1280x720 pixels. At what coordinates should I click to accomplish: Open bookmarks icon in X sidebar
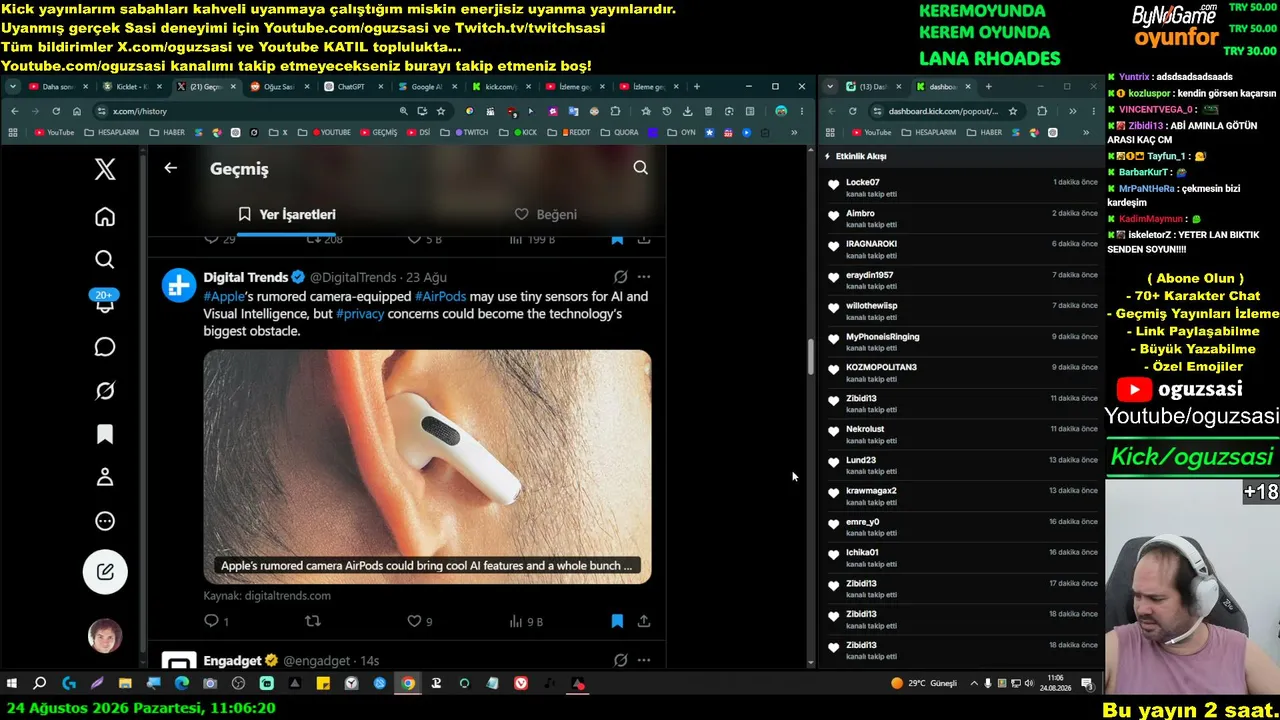point(105,434)
